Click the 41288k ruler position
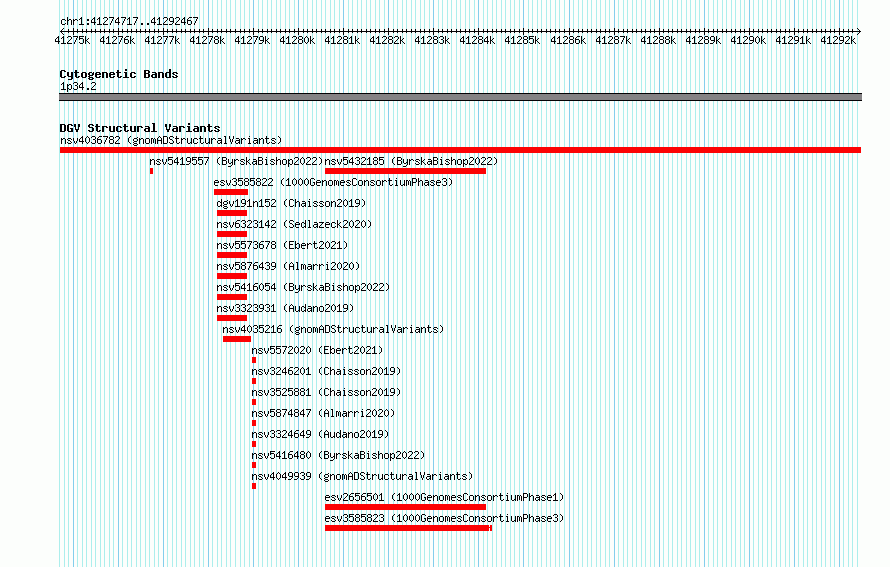This screenshot has height=567, width=890. click(658, 40)
